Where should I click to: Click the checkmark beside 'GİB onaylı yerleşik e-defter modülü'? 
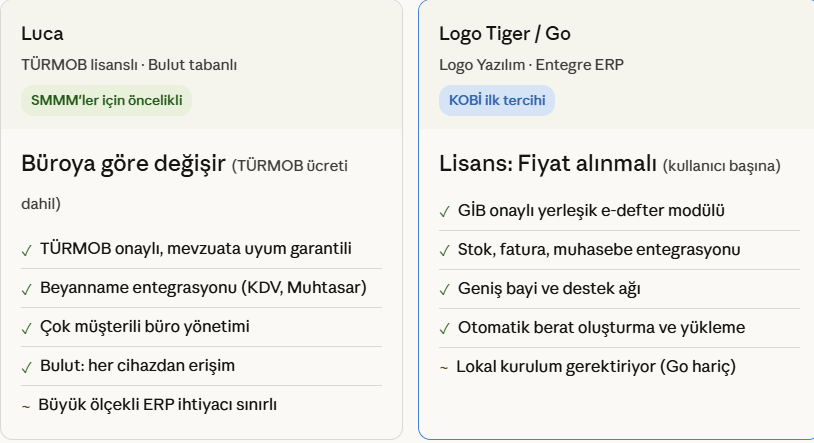(445, 211)
